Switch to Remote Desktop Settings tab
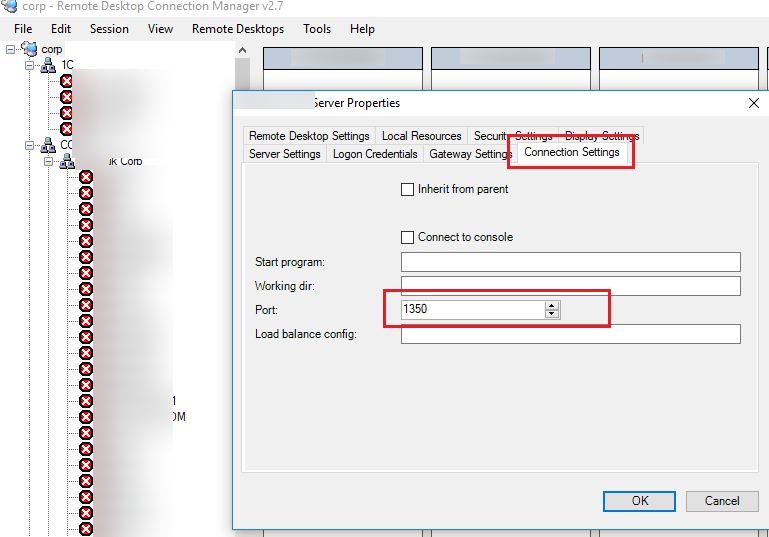 tap(309, 136)
